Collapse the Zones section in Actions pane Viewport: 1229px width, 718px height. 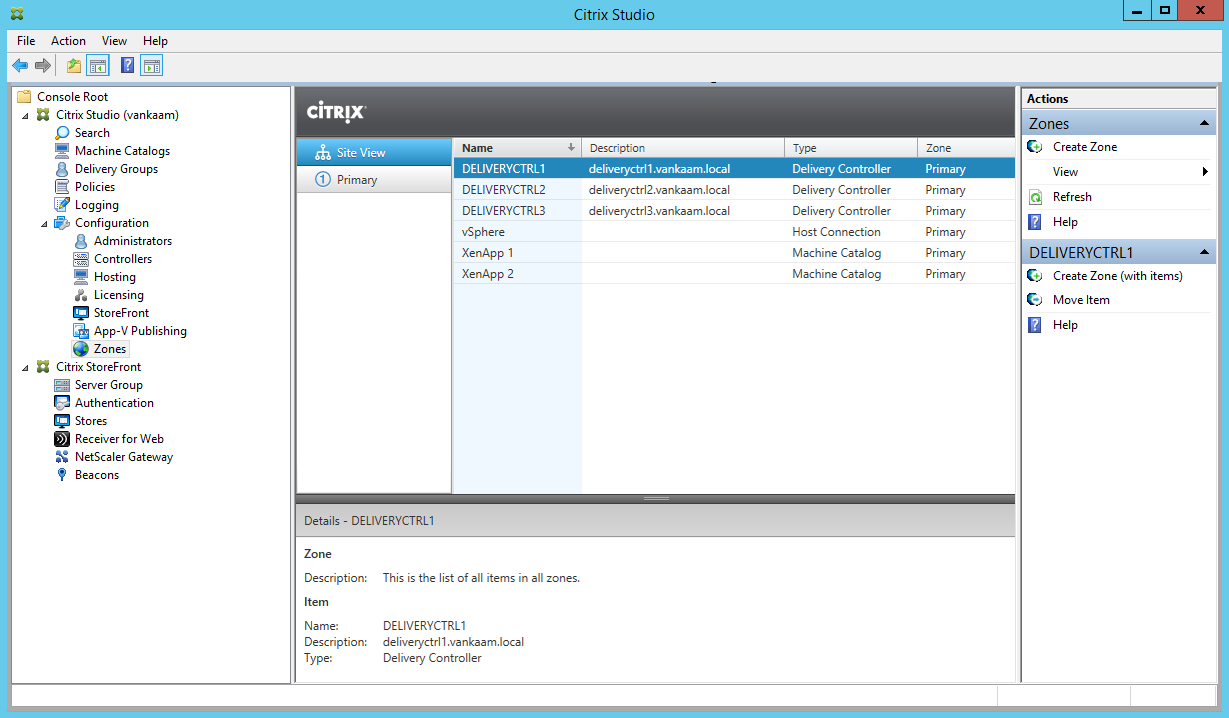(x=1205, y=124)
